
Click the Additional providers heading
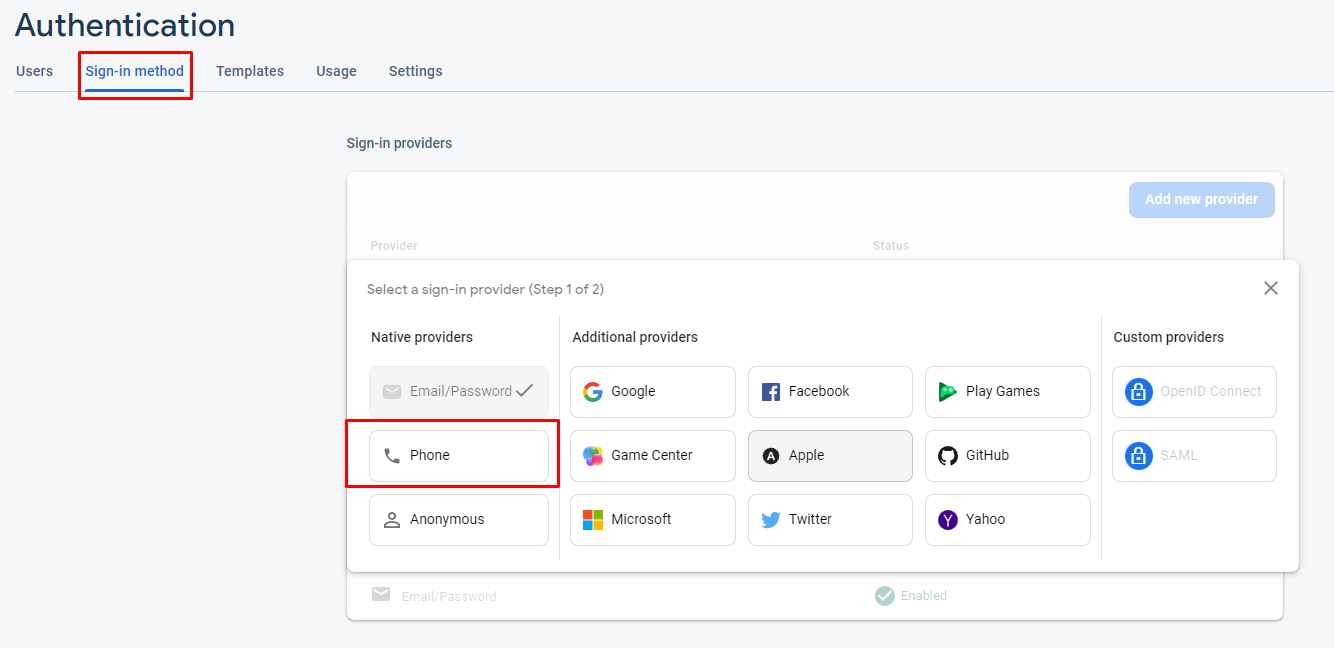tap(635, 337)
